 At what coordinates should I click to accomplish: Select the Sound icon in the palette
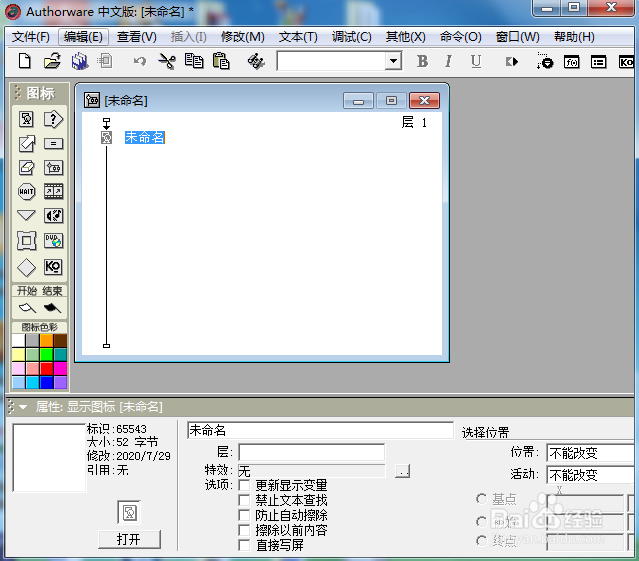(53, 216)
